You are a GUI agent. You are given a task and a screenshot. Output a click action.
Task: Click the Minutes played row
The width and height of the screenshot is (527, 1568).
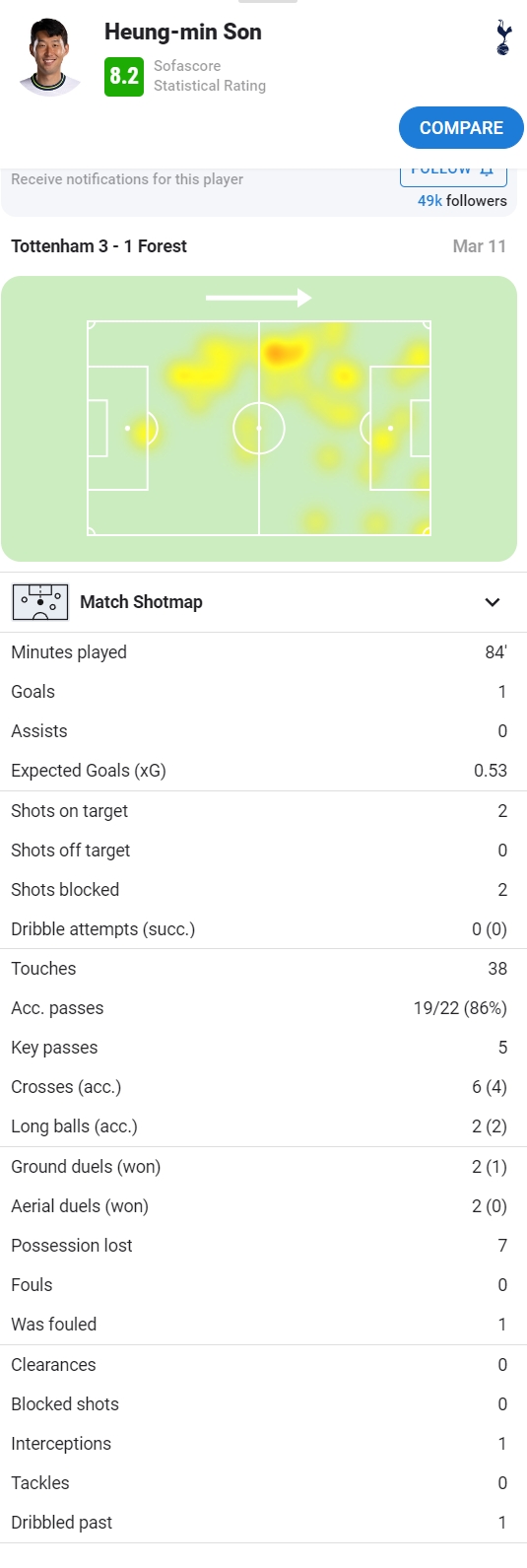pos(263,652)
